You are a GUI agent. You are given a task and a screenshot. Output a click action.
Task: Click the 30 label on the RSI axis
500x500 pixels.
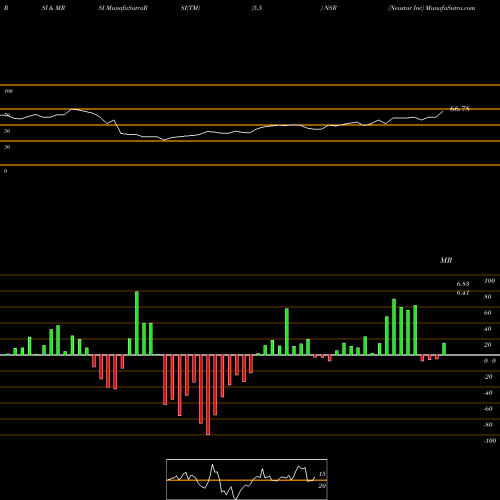(x=7, y=147)
